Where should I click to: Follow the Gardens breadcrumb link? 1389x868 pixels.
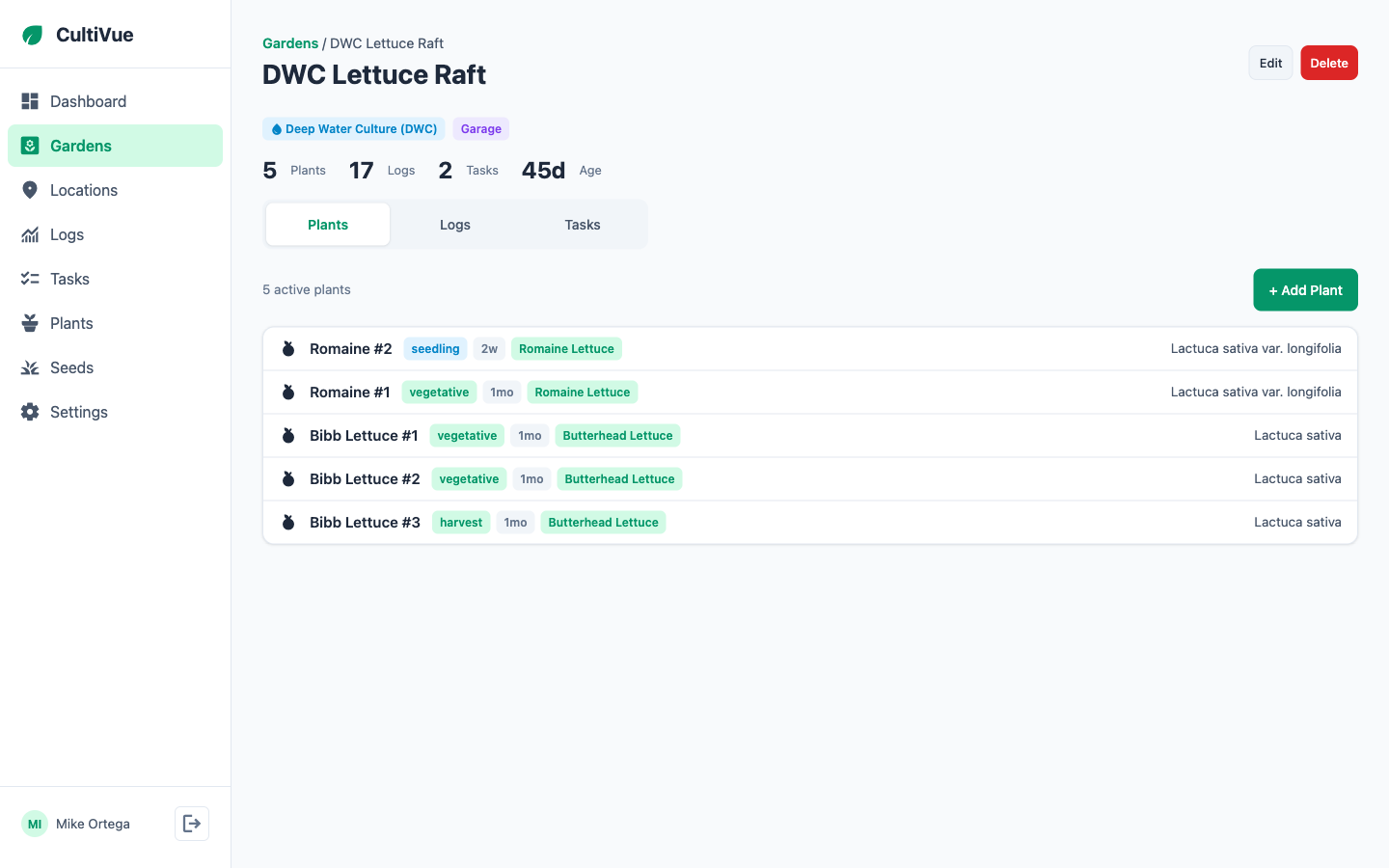[x=290, y=43]
